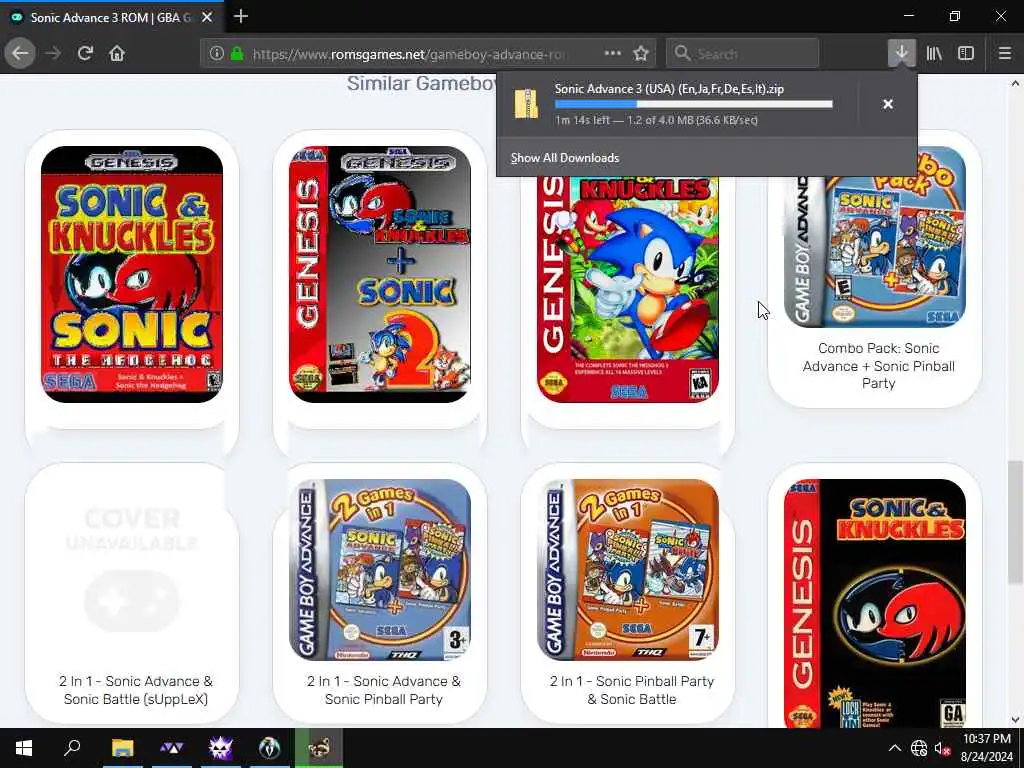Viewport: 1024px width, 768px height.
Task: Click the green padlock security icon
Action: click(x=237, y=54)
